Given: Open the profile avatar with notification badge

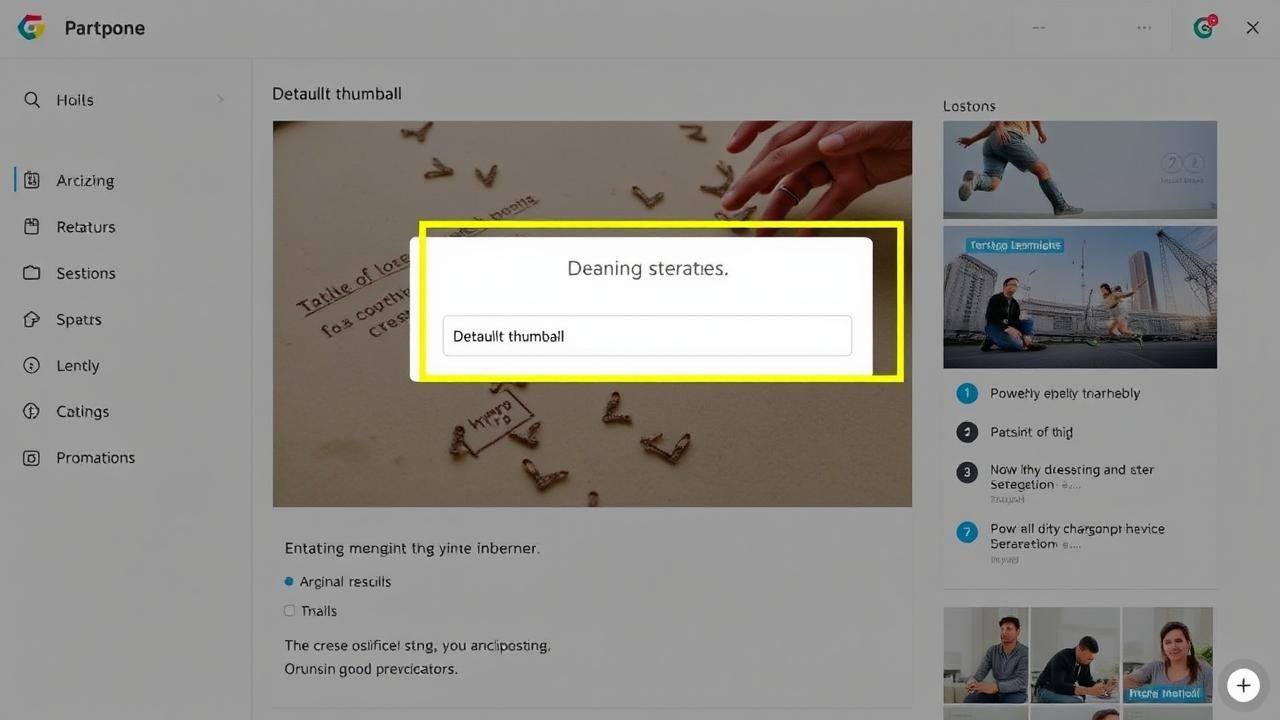Looking at the screenshot, I should tap(1204, 28).
